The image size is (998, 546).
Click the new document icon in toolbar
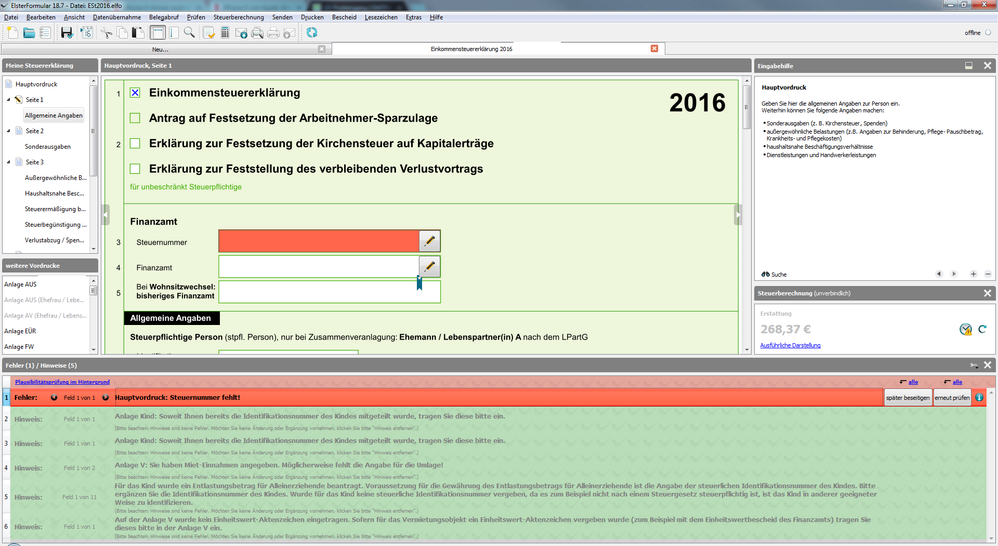pos(13,32)
